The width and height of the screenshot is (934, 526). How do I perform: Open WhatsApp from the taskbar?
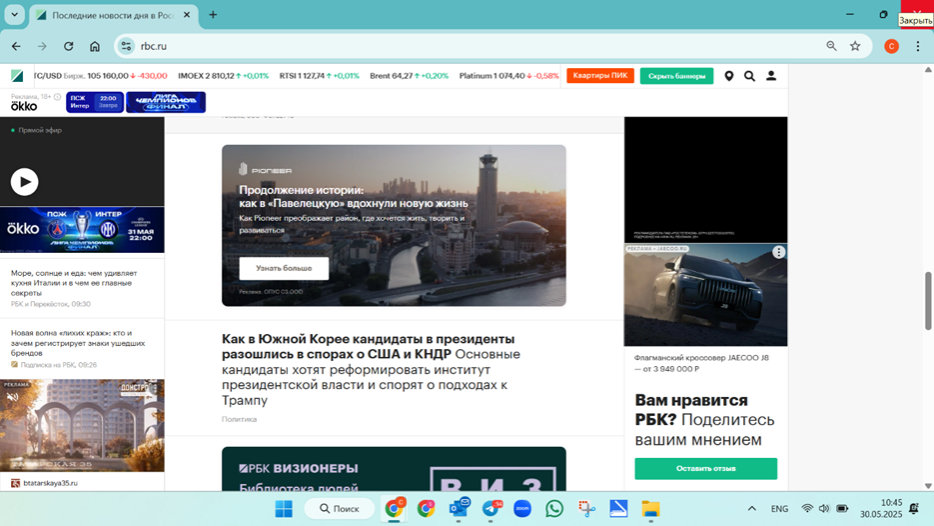pyautogui.click(x=554, y=509)
